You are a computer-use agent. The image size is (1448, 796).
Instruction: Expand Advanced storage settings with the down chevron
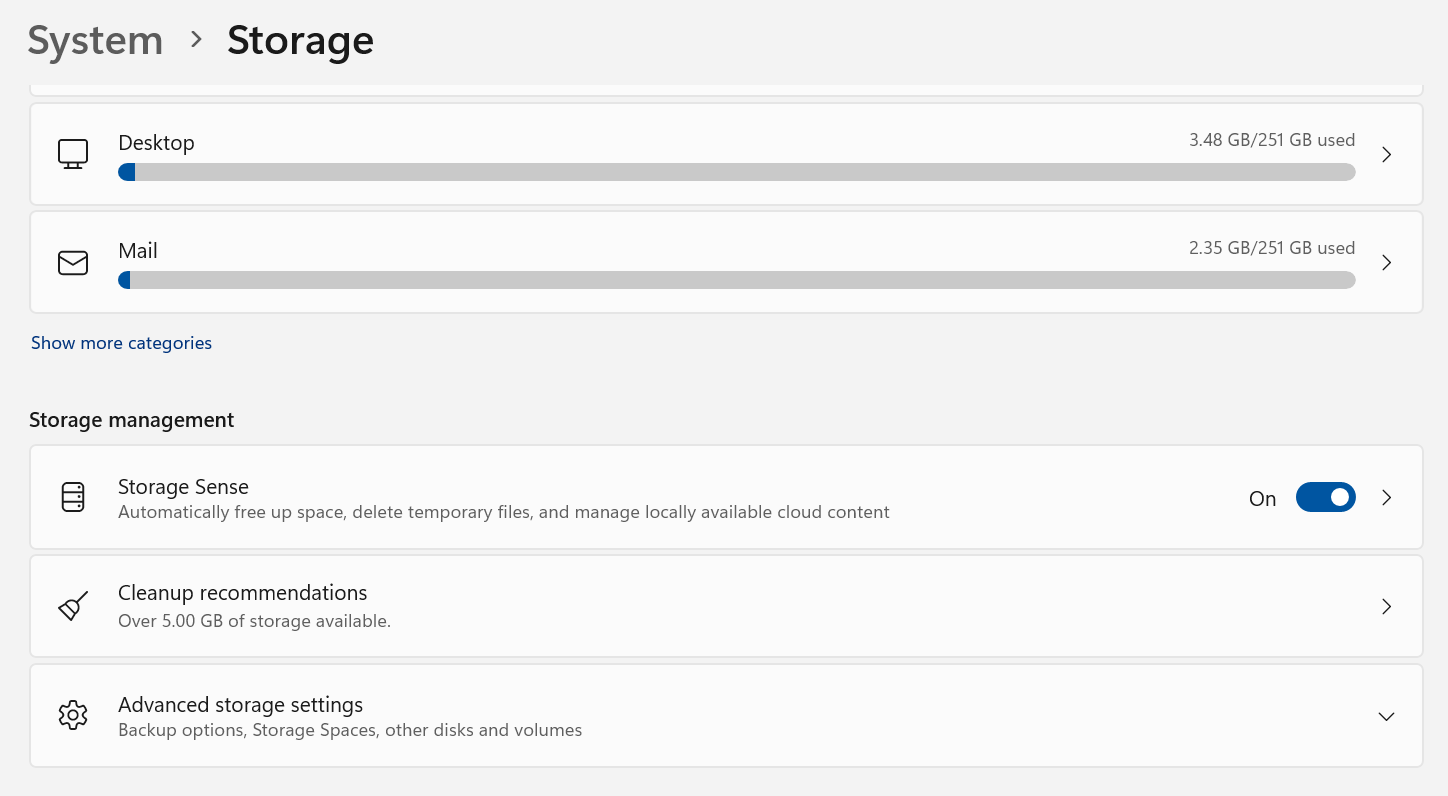pyautogui.click(x=1386, y=716)
